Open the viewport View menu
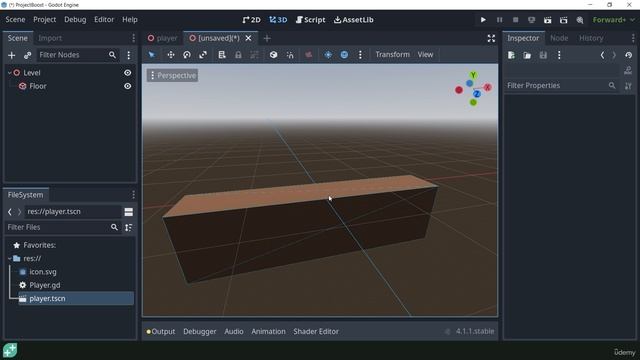Image resolution: width=640 pixels, height=360 pixels. click(425, 54)
